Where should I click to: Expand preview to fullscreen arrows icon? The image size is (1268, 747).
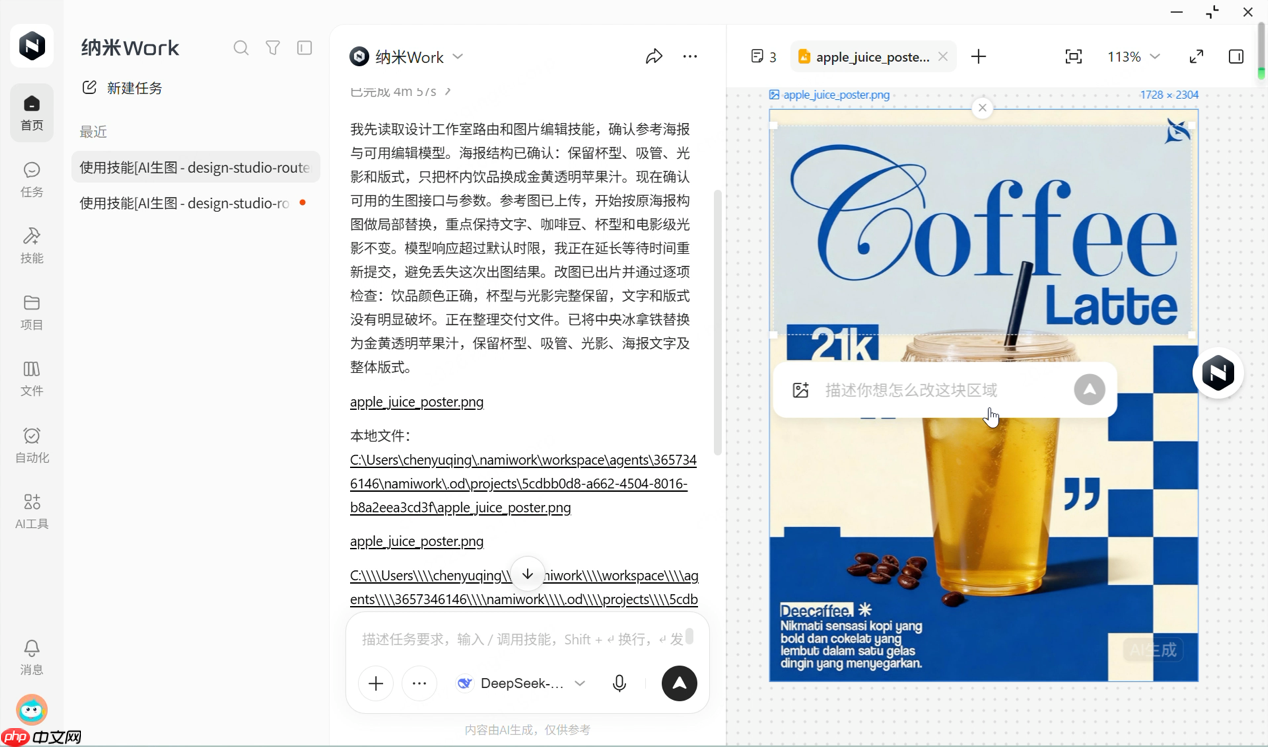tap(1197, 57)
